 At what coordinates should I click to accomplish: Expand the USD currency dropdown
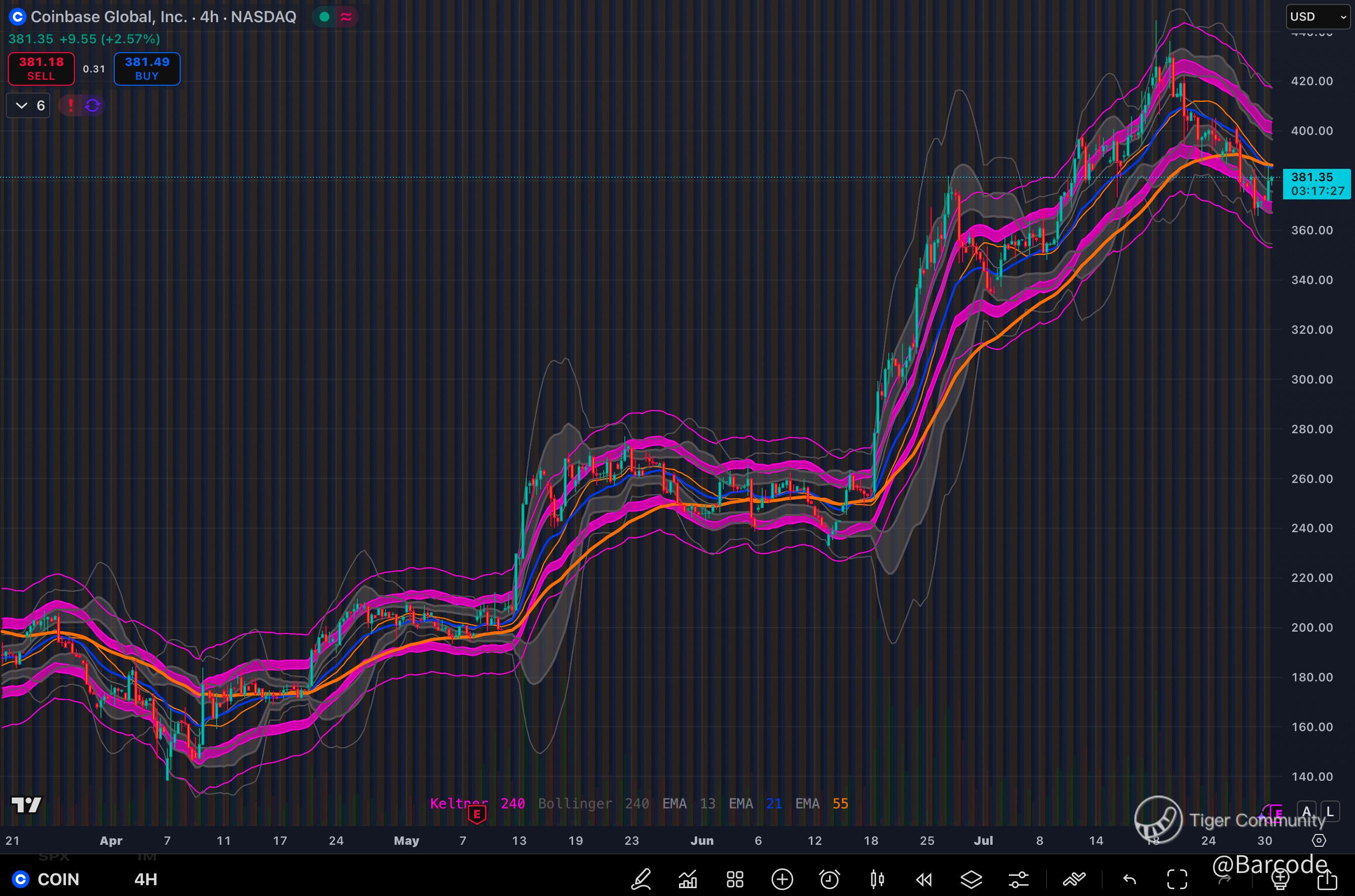1318,17
